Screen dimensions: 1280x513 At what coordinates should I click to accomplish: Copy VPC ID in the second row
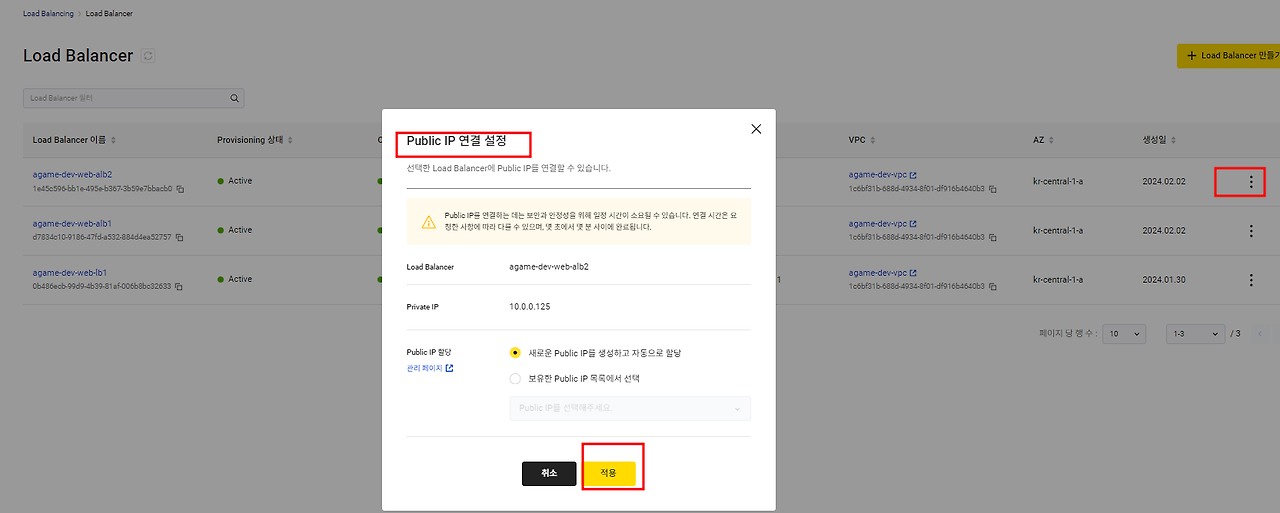tap(993, 237)
